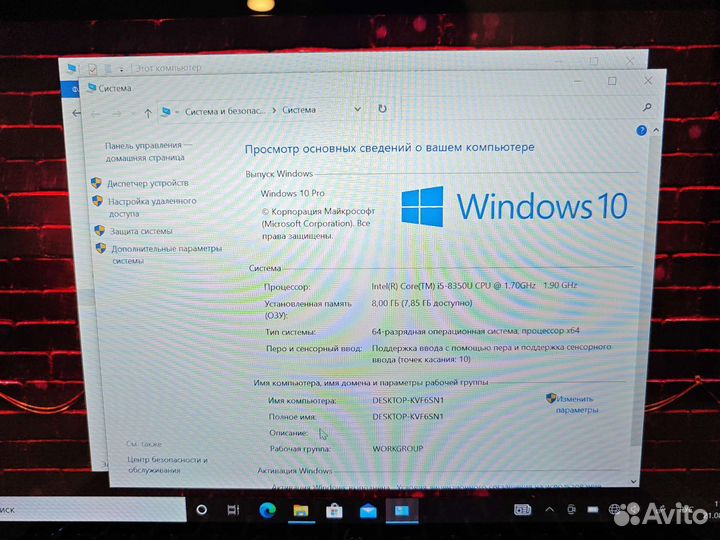Expand the address bar history dropdown
Viewport: 720px width, 540px height.
(357, 109)
